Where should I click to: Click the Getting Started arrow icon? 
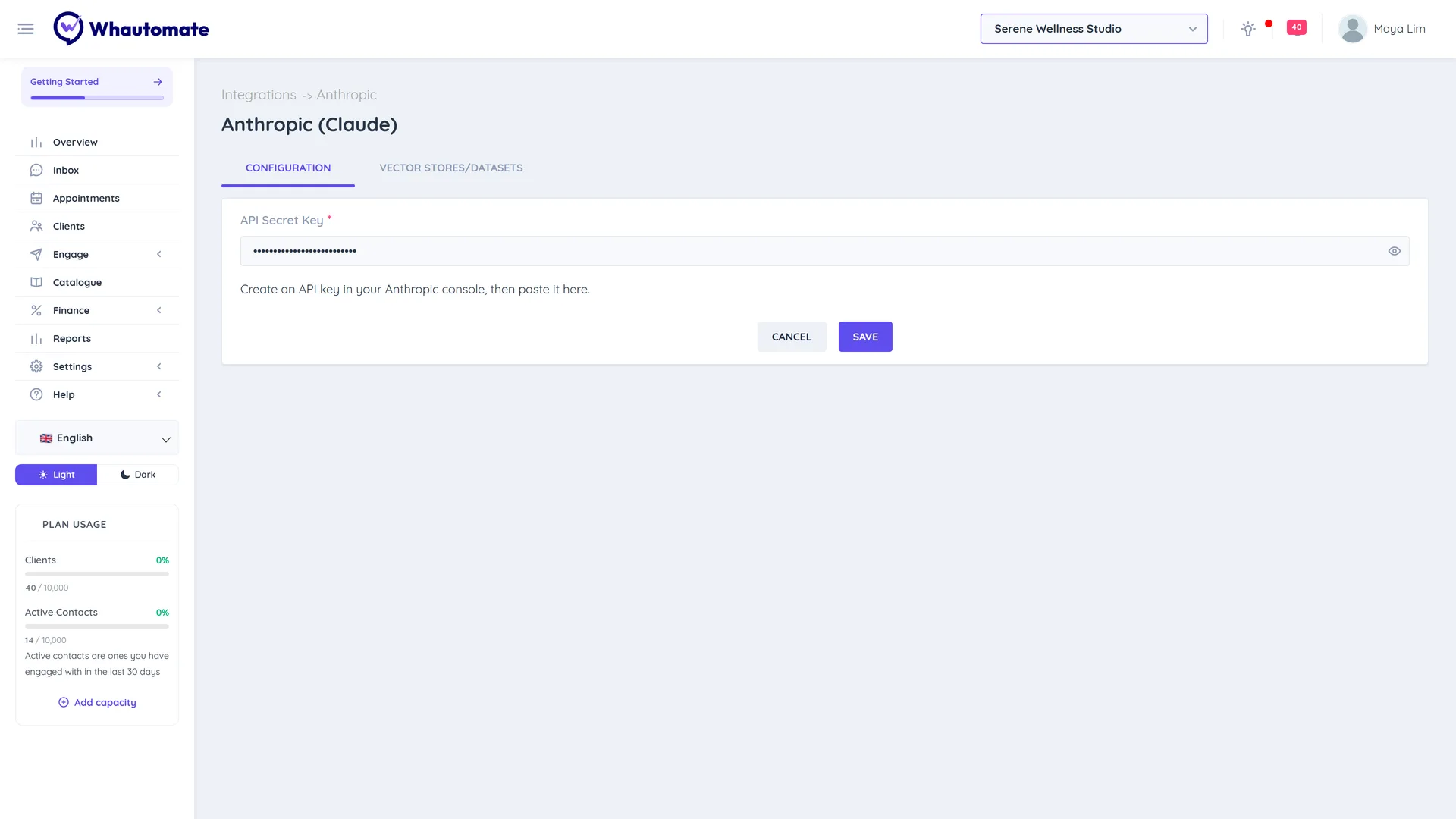point(158,82)
